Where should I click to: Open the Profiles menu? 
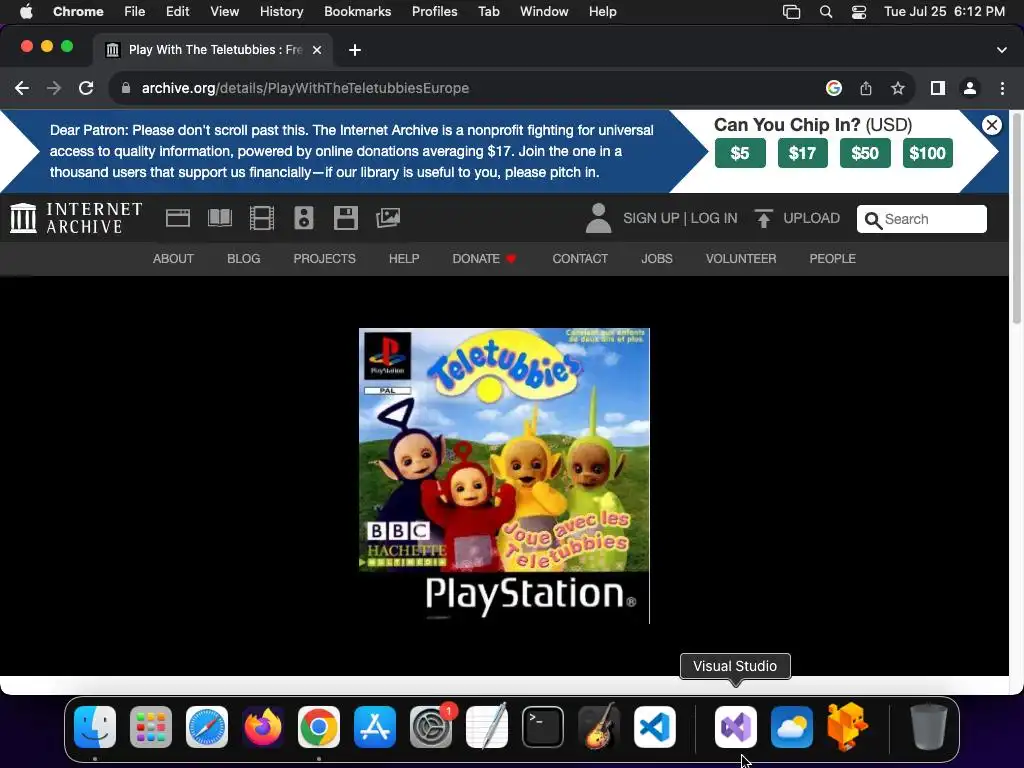click(434, 12)
